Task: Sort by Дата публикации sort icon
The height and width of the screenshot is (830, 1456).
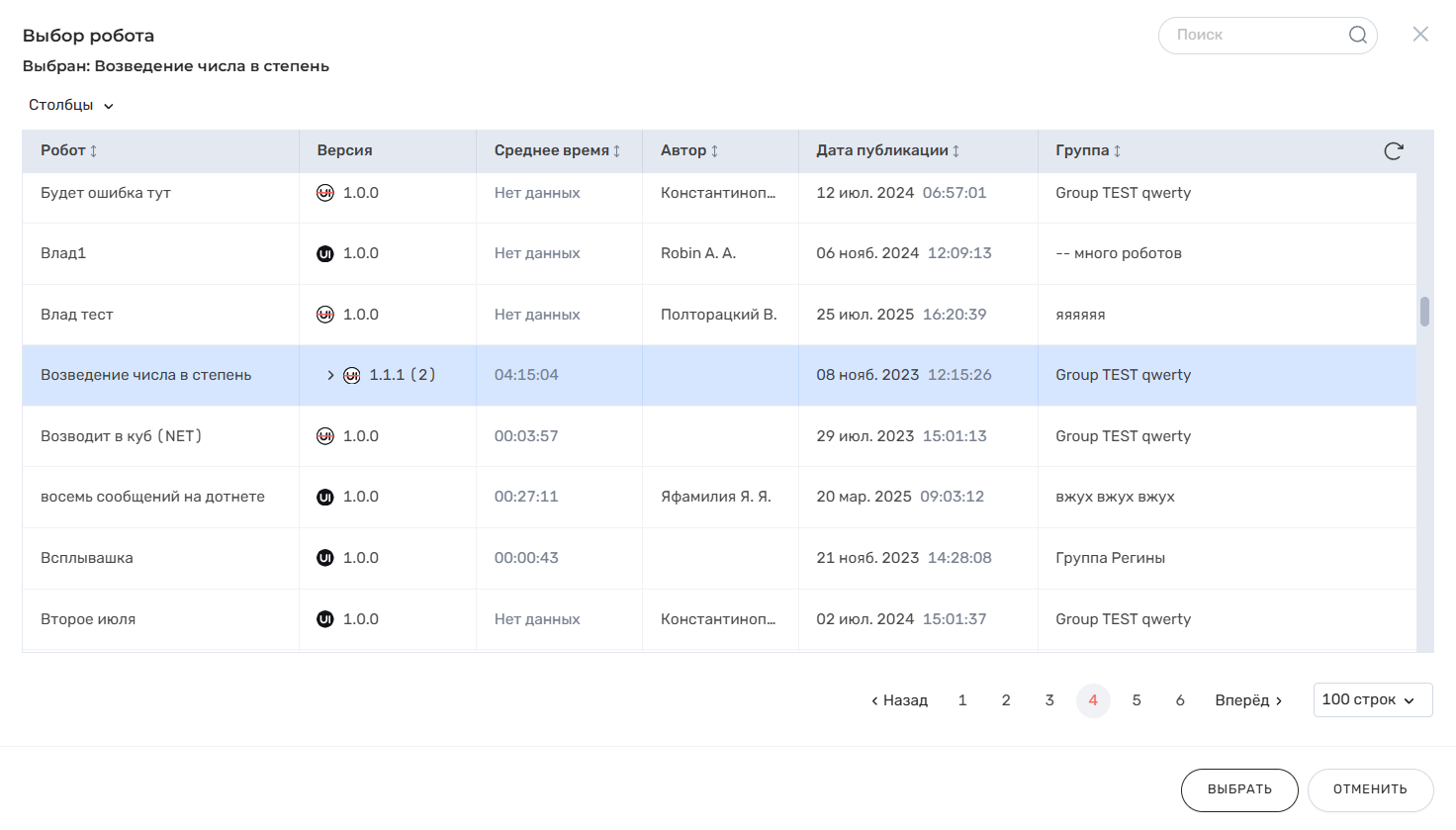Action: 955,151
